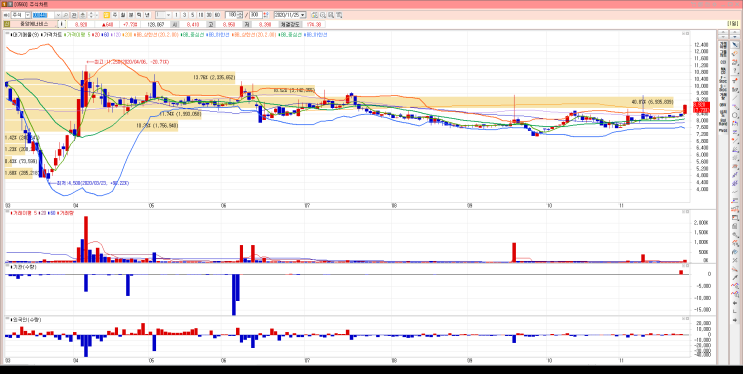Image resolution: width=743 pixels, height=374 pixels.
Task: Click the right arrow icon at toolbar bottom
Action: [735, 320]
